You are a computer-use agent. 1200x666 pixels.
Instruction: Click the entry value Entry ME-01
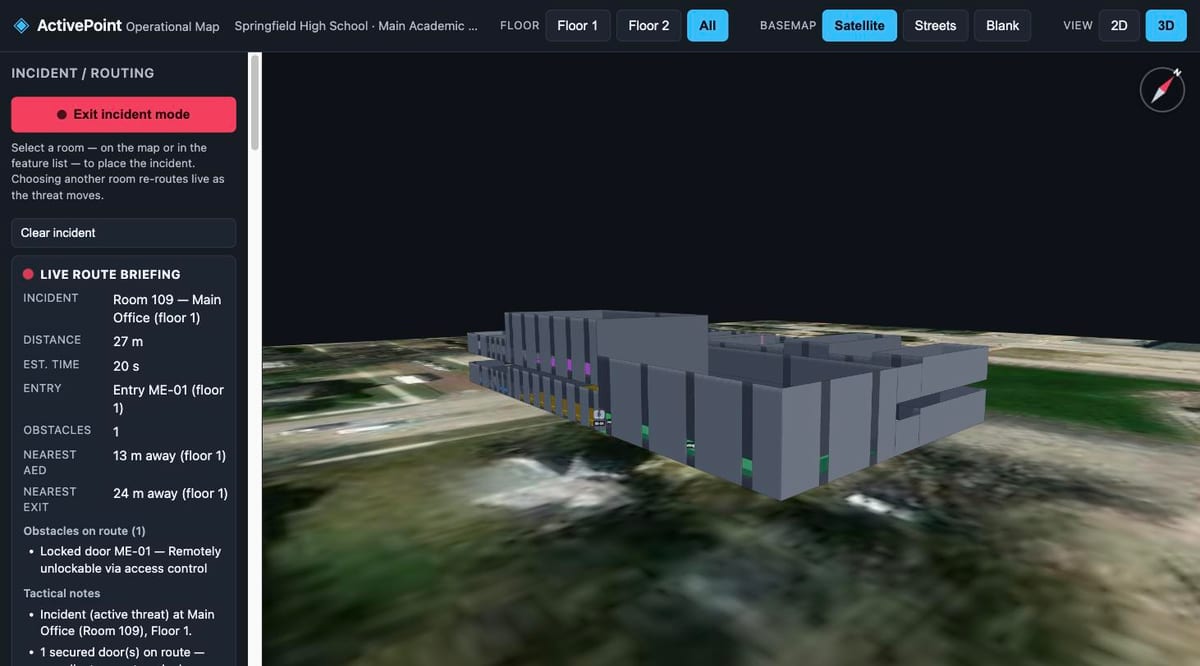click(168, 399)
